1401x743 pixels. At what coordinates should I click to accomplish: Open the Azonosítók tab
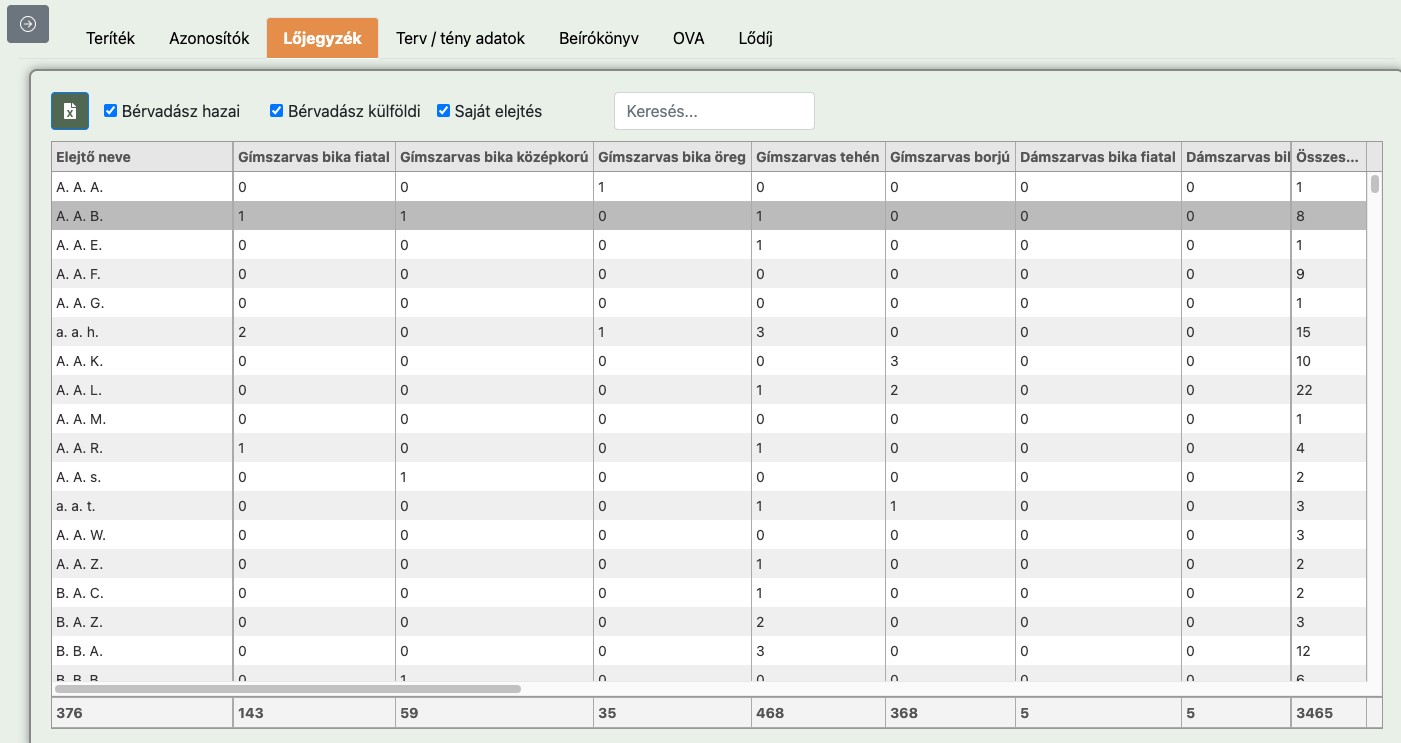coord(209,38)
